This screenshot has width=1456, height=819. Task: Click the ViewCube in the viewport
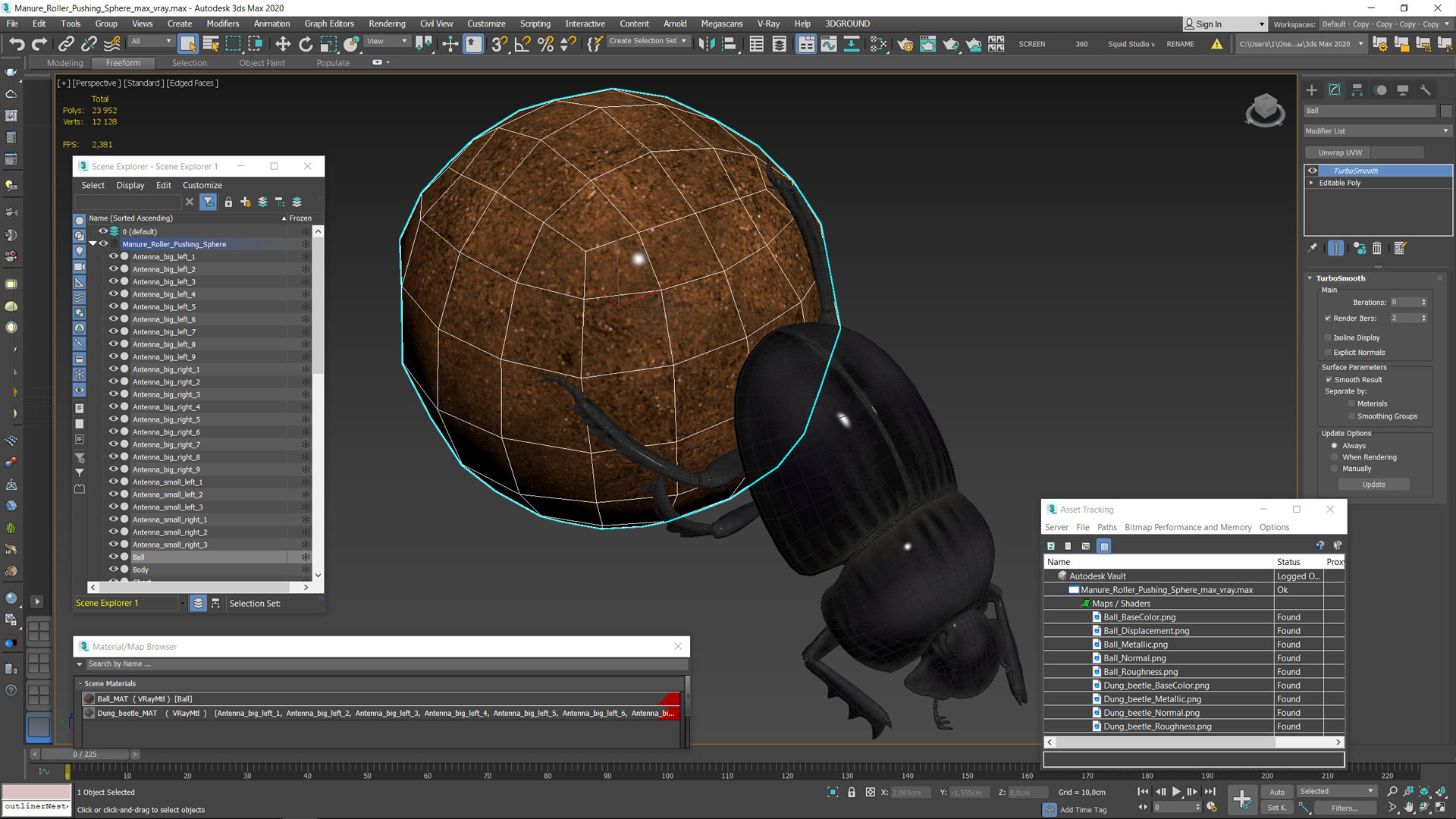click(1265, 110)
